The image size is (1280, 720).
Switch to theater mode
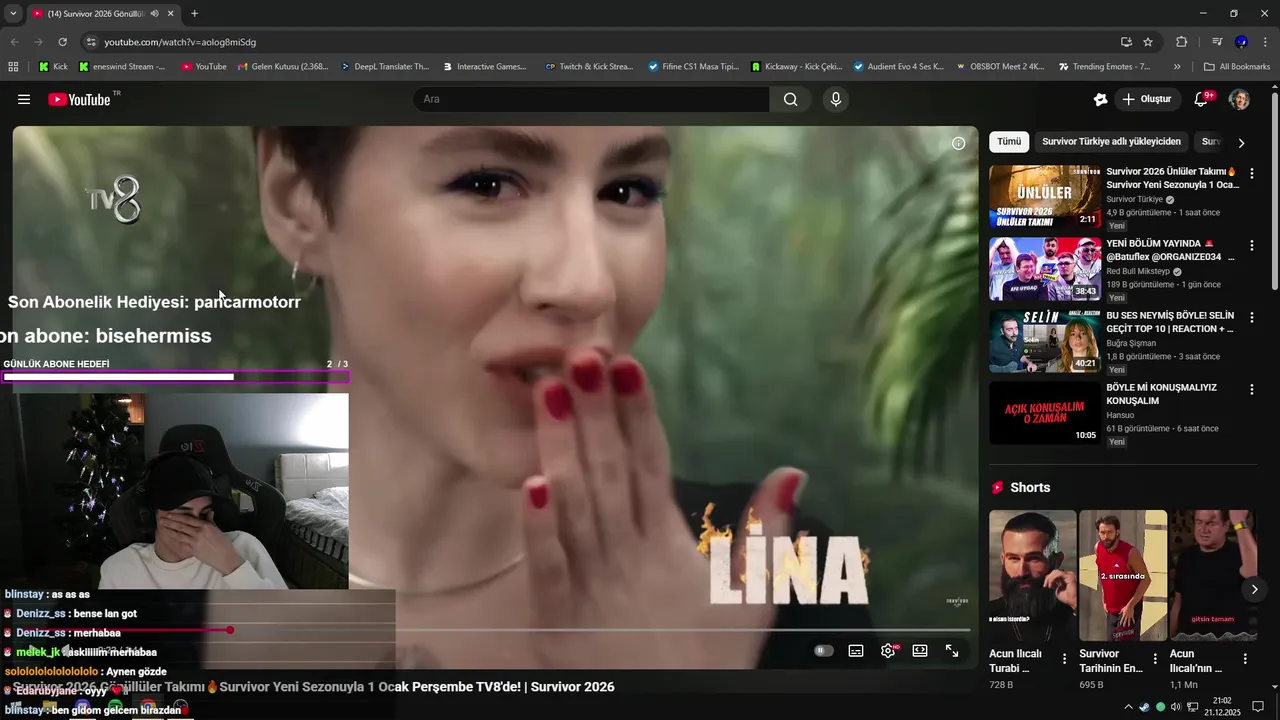pyautogui.click(x=920, y=650)
